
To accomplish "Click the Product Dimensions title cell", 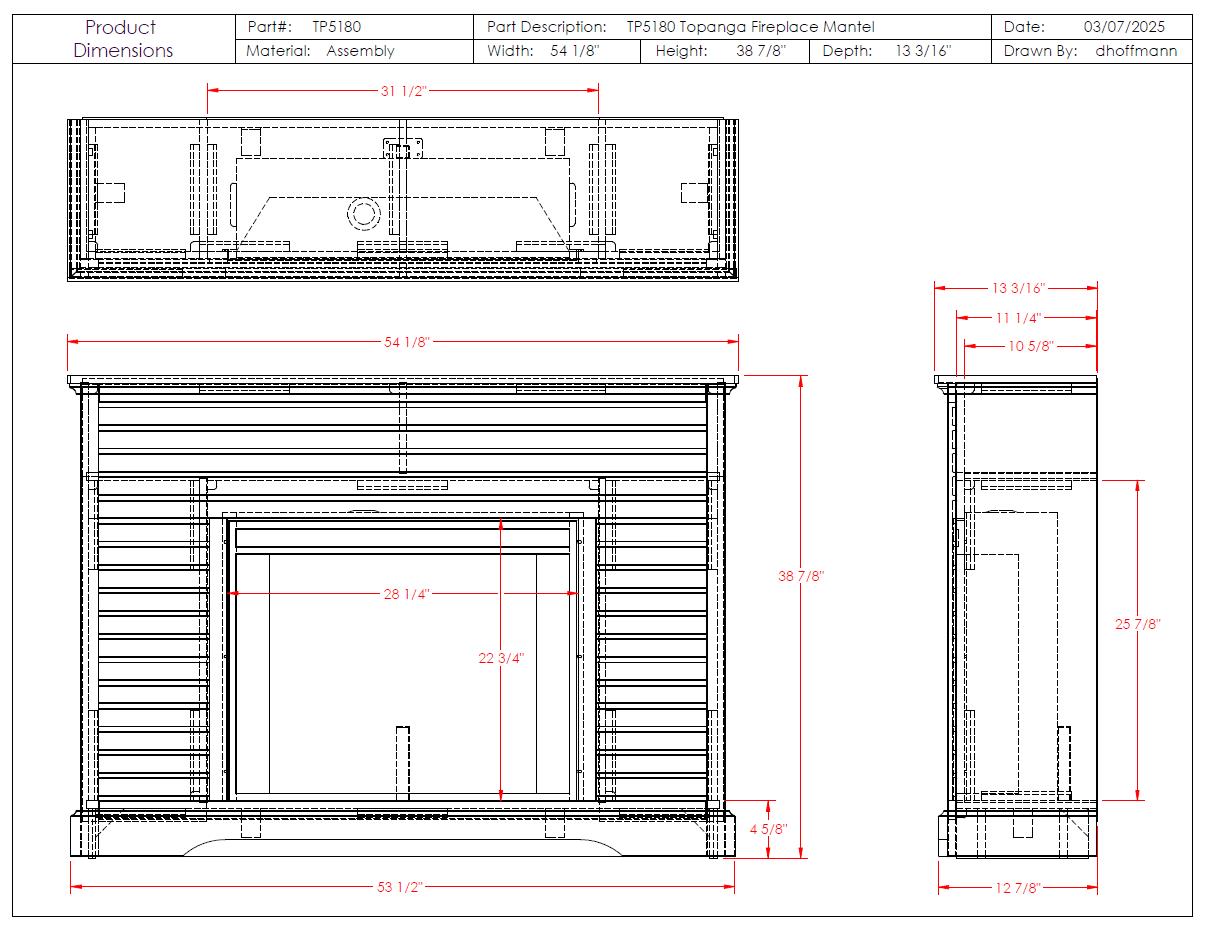I will [x=122, y=39].
